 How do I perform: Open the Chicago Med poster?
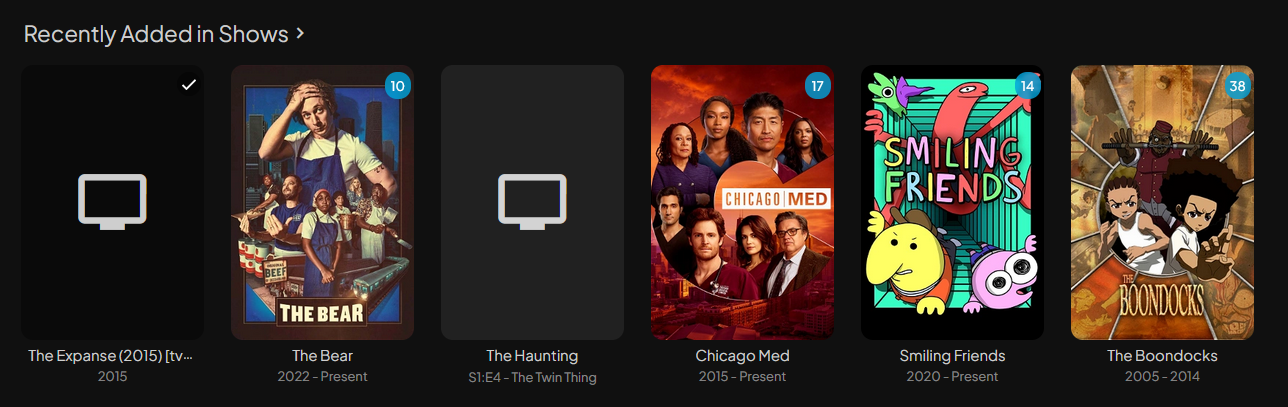point(743,202)
